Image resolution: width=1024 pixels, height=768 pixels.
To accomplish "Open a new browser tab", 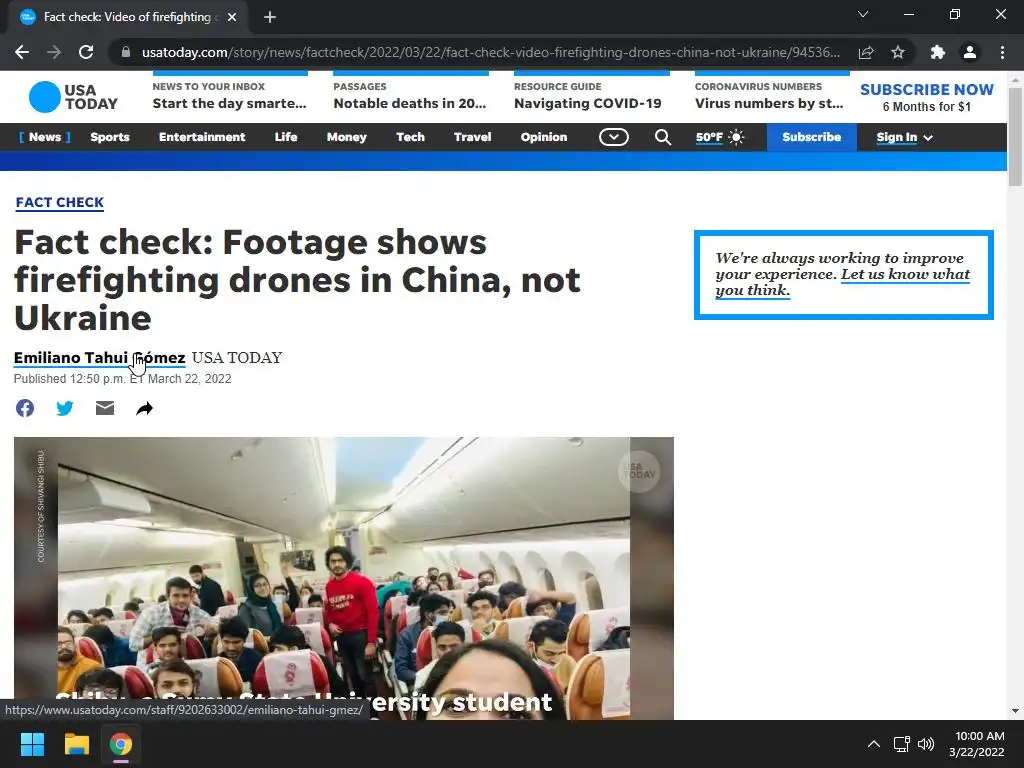I will pos(270,17).
